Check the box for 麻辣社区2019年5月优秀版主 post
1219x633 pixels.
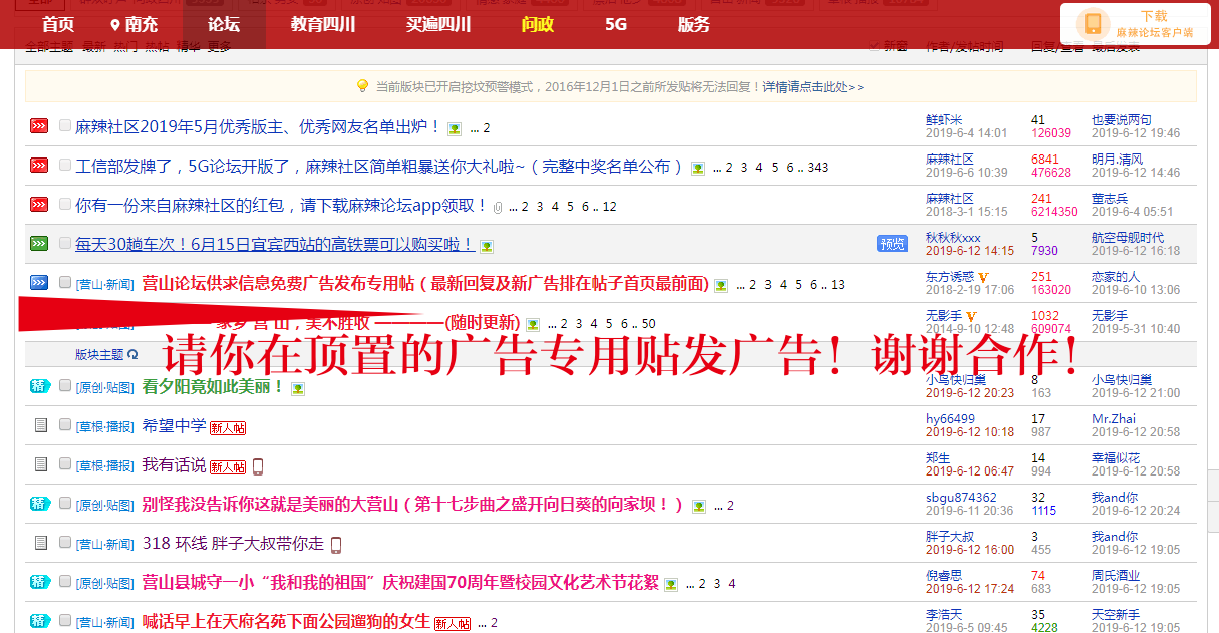point(65,126)
